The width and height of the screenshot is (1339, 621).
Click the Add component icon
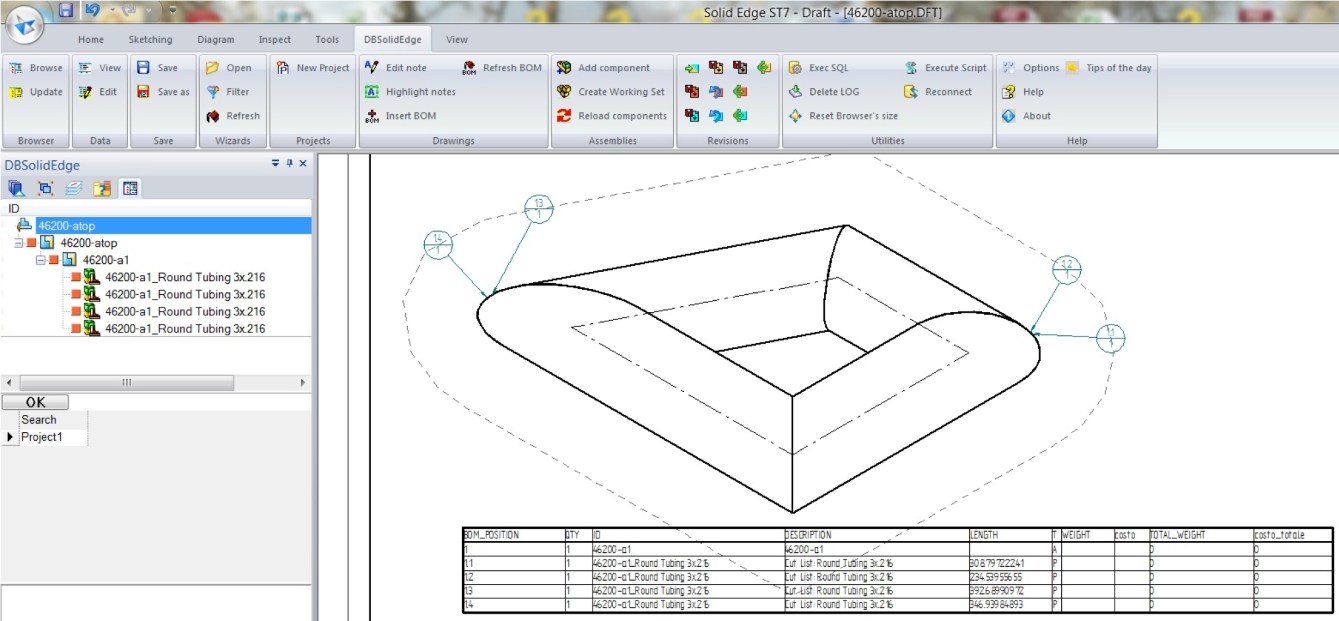(564, 68)
